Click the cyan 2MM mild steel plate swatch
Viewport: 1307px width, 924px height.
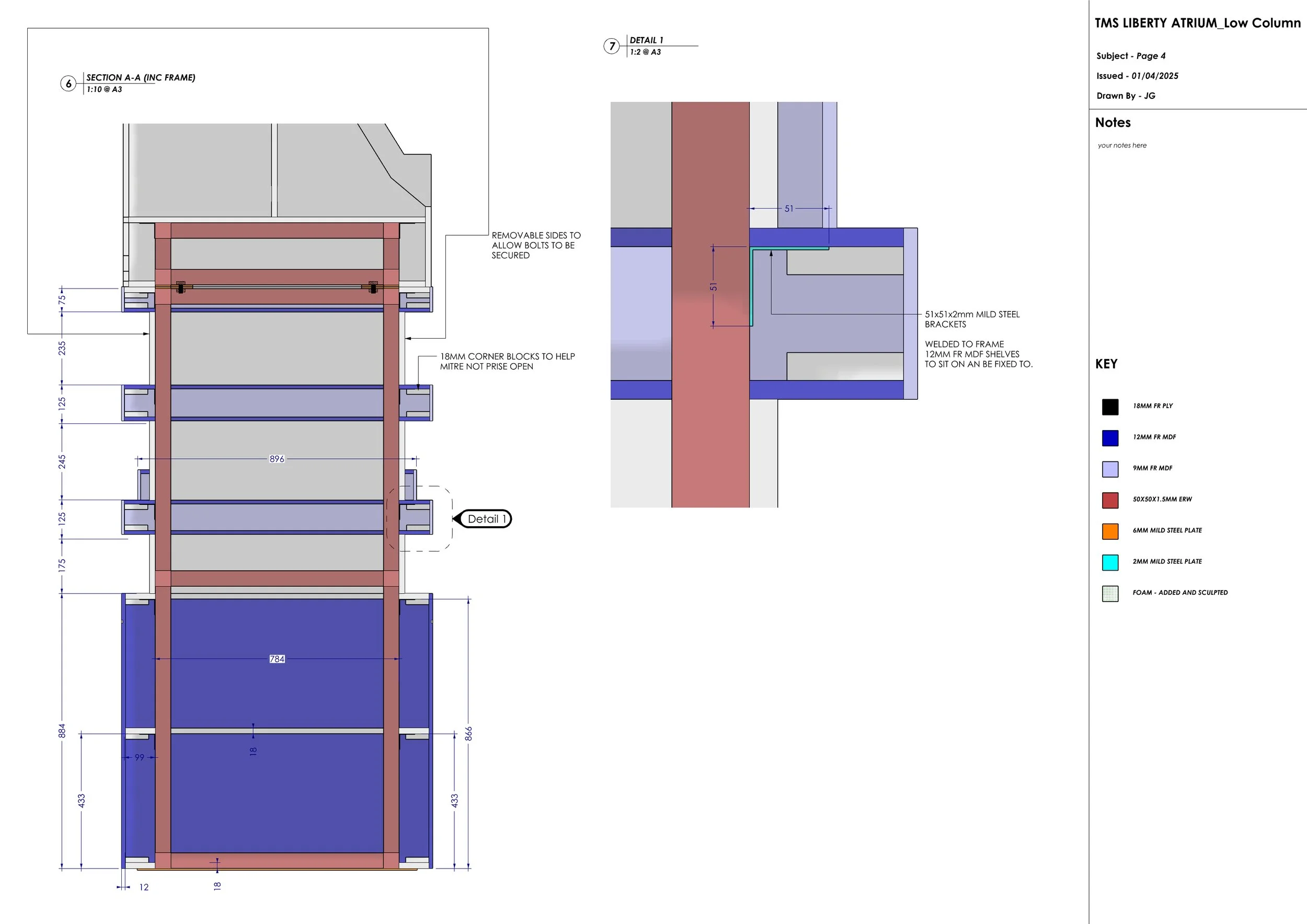tap(1110, 562)
